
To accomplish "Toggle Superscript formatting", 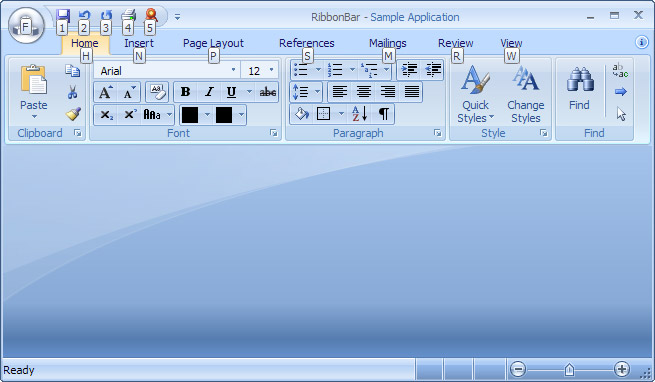I will tap(130, 115).
